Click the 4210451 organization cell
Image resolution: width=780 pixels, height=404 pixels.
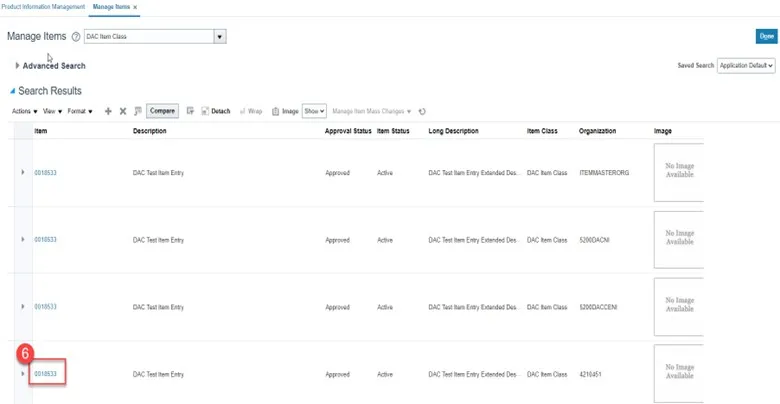tap(590, 374)
